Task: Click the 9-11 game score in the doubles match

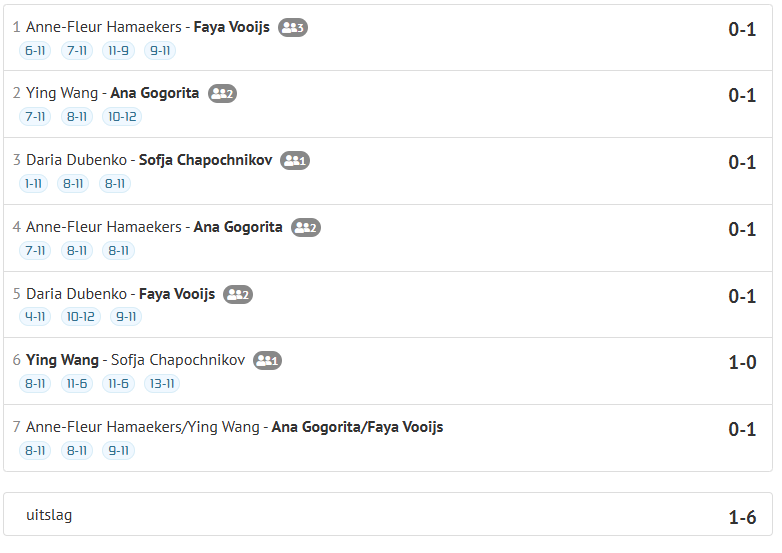Action: click(118, 451)
